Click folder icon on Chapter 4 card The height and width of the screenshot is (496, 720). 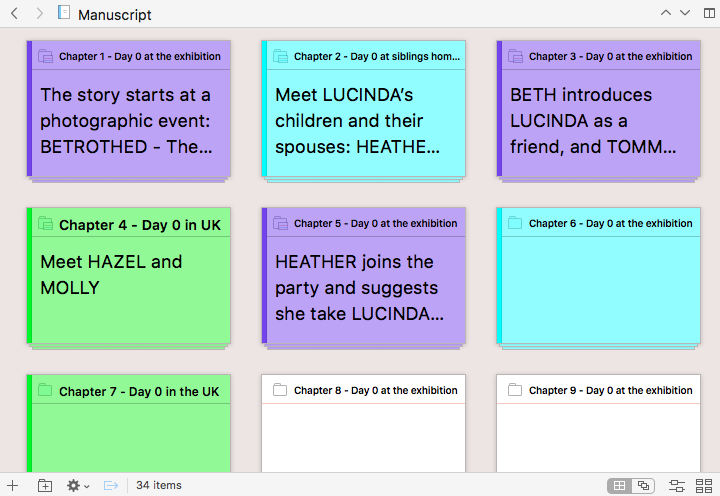tap(45, 224)
